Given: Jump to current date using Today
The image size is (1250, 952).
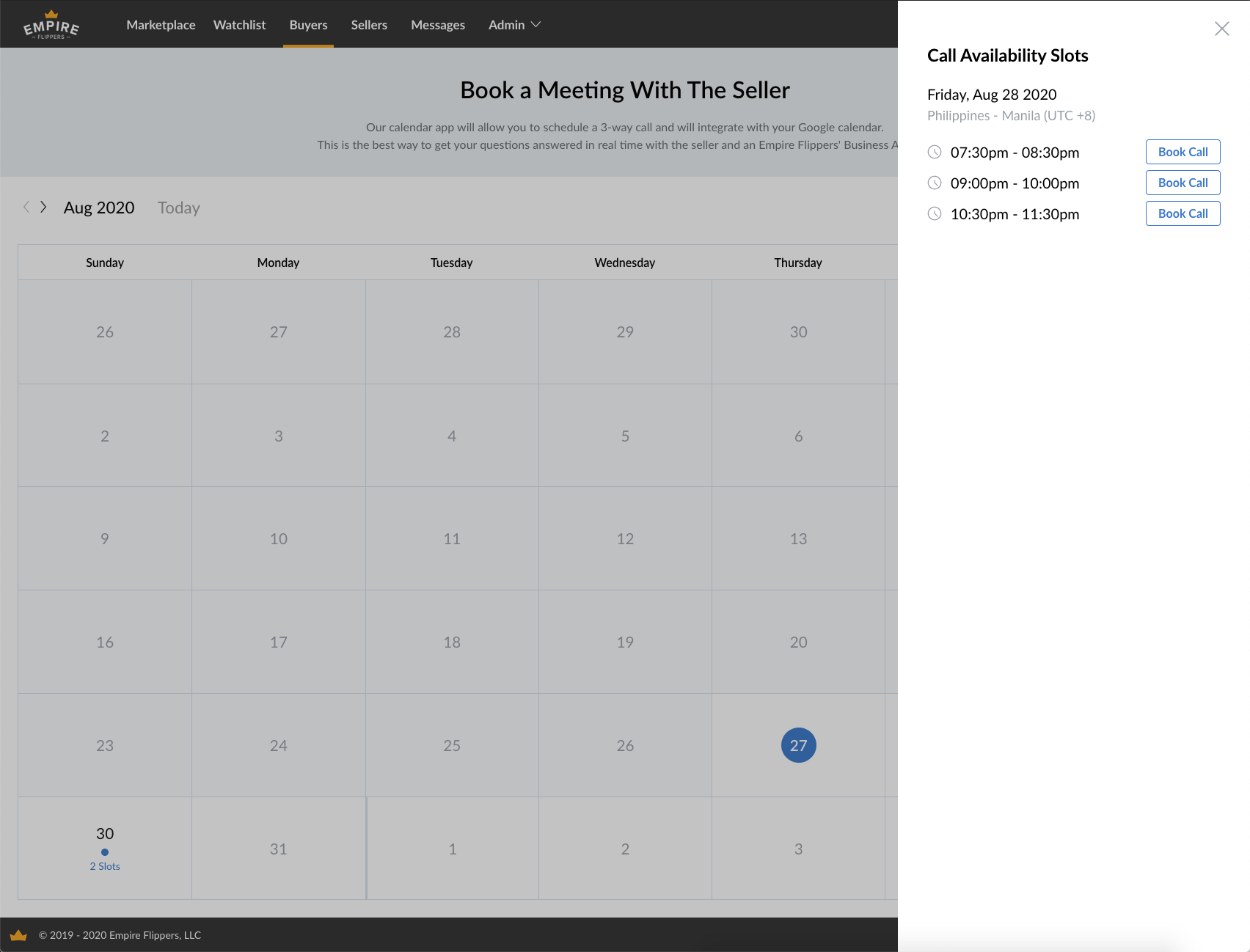Looking at the screenshot, I should (x=178, y=208).
